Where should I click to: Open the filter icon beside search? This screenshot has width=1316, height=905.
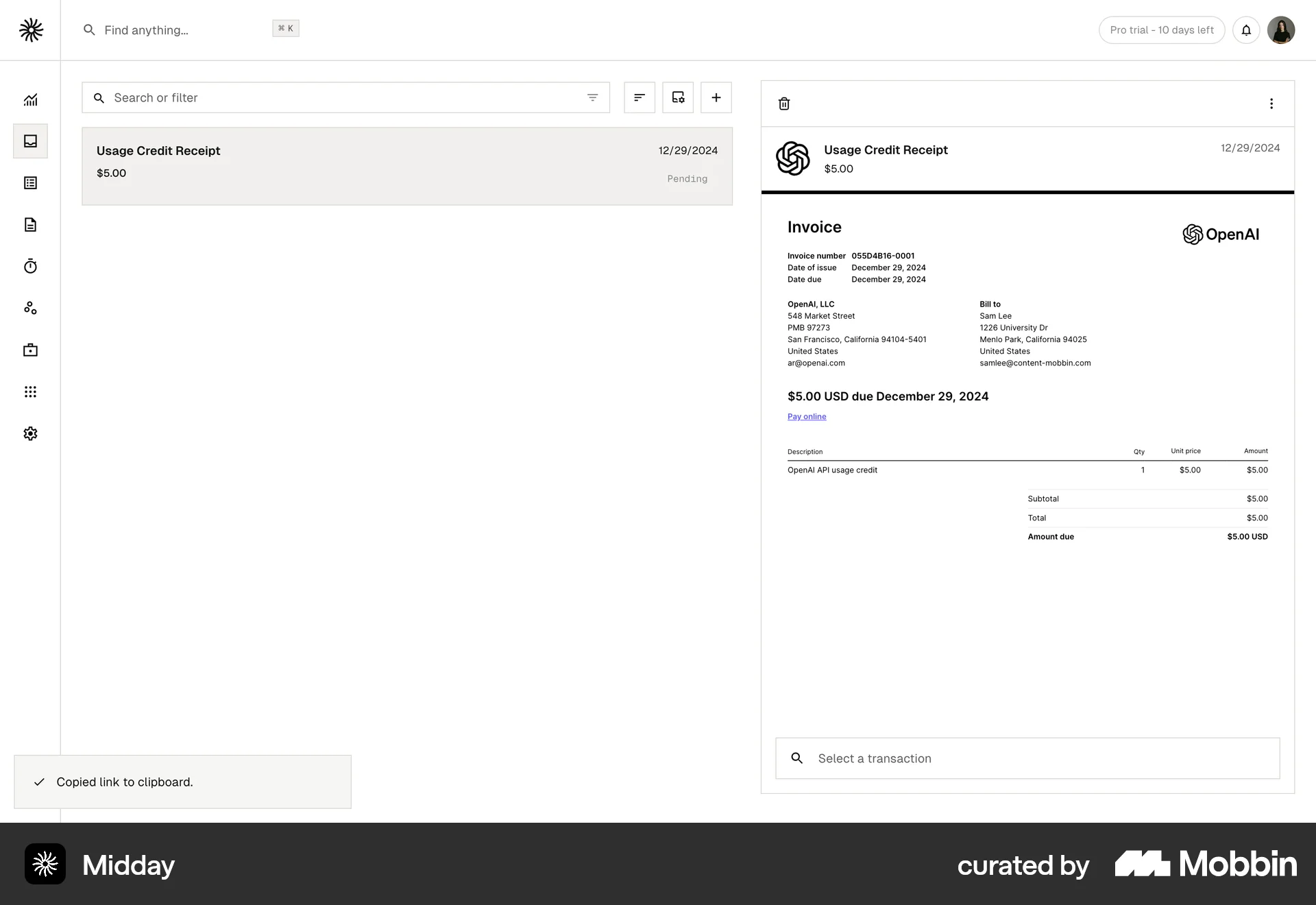592,97
